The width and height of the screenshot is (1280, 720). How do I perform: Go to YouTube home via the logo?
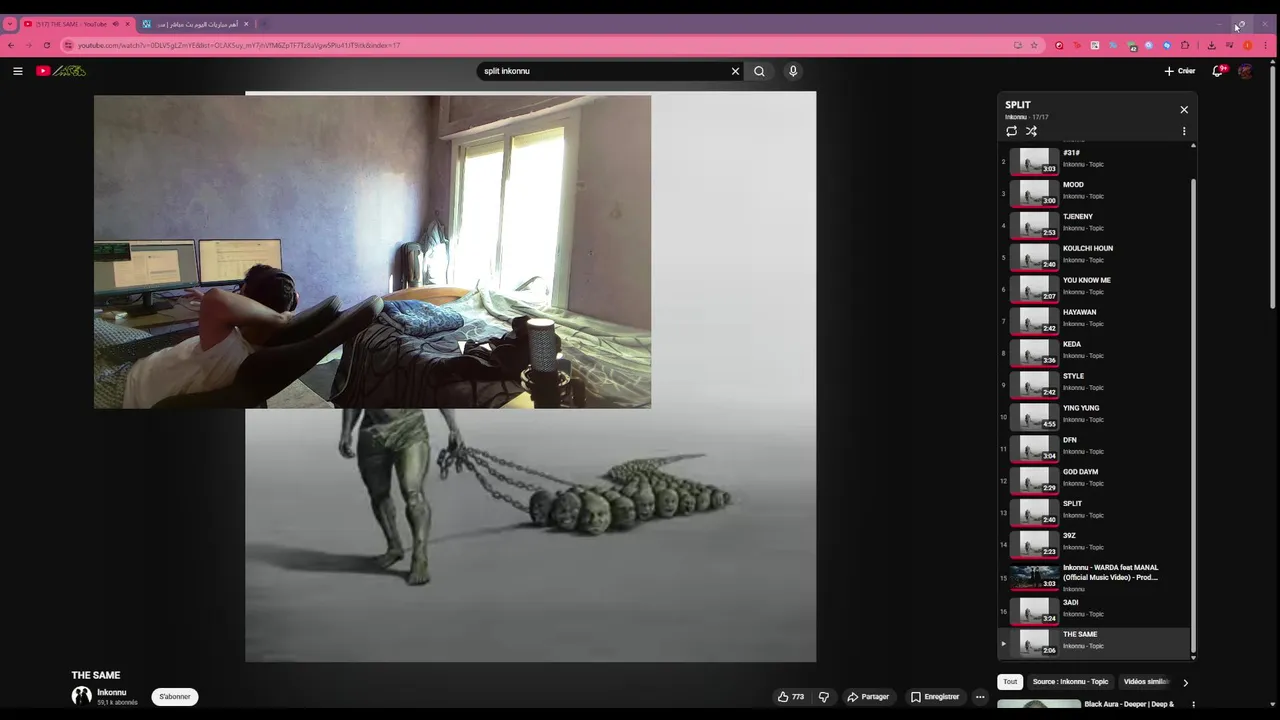click(61, 71)
